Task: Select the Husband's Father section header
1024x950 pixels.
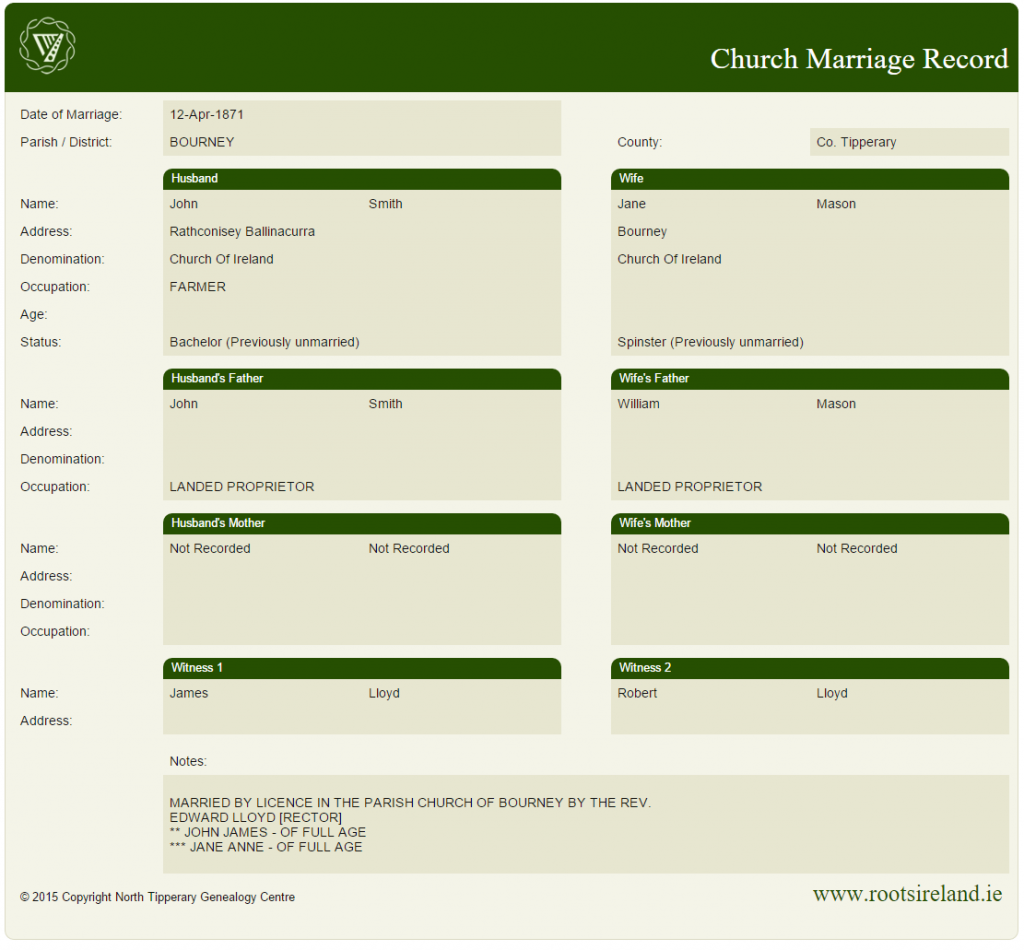Action: coord(361,379)
